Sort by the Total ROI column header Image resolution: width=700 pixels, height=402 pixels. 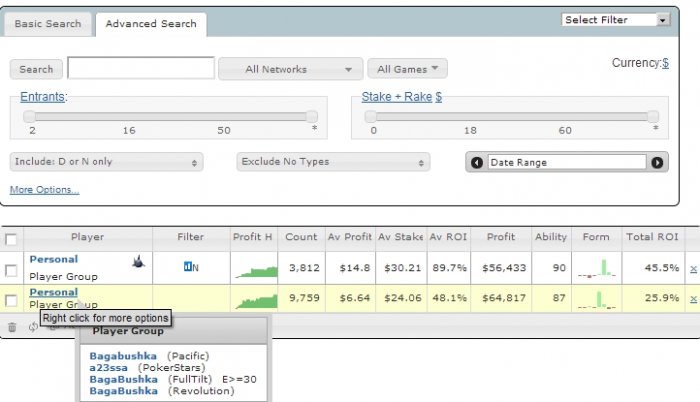(652, 237)
